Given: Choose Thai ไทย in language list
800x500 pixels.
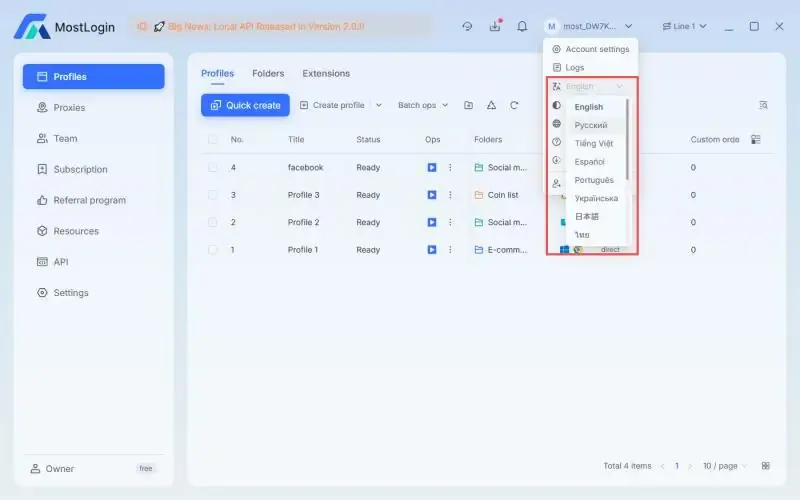Looking at the screenshot, I should (x=596, y=235).
